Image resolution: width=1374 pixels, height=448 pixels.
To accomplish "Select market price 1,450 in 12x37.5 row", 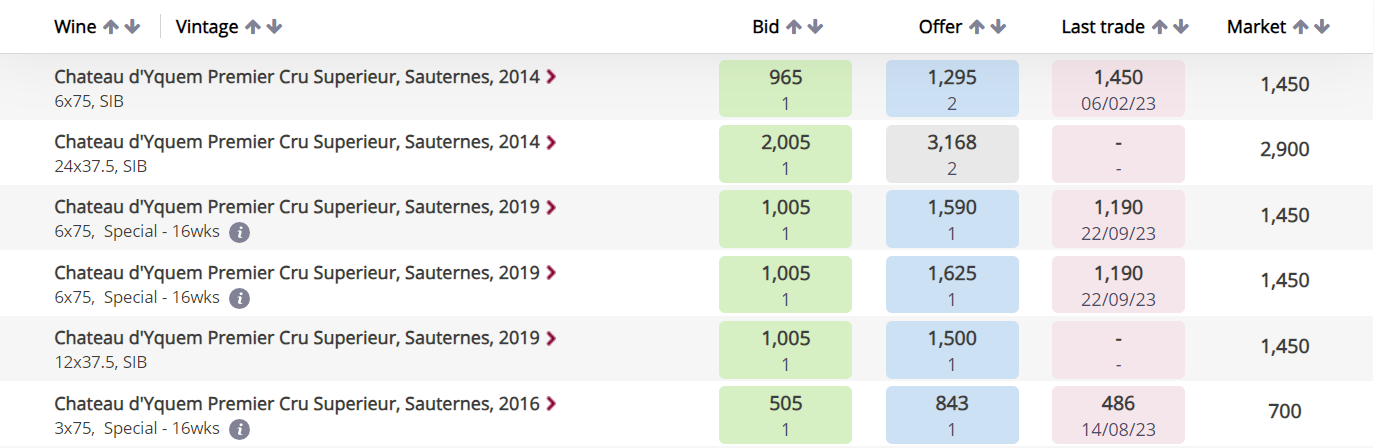I will [1285, 347].
